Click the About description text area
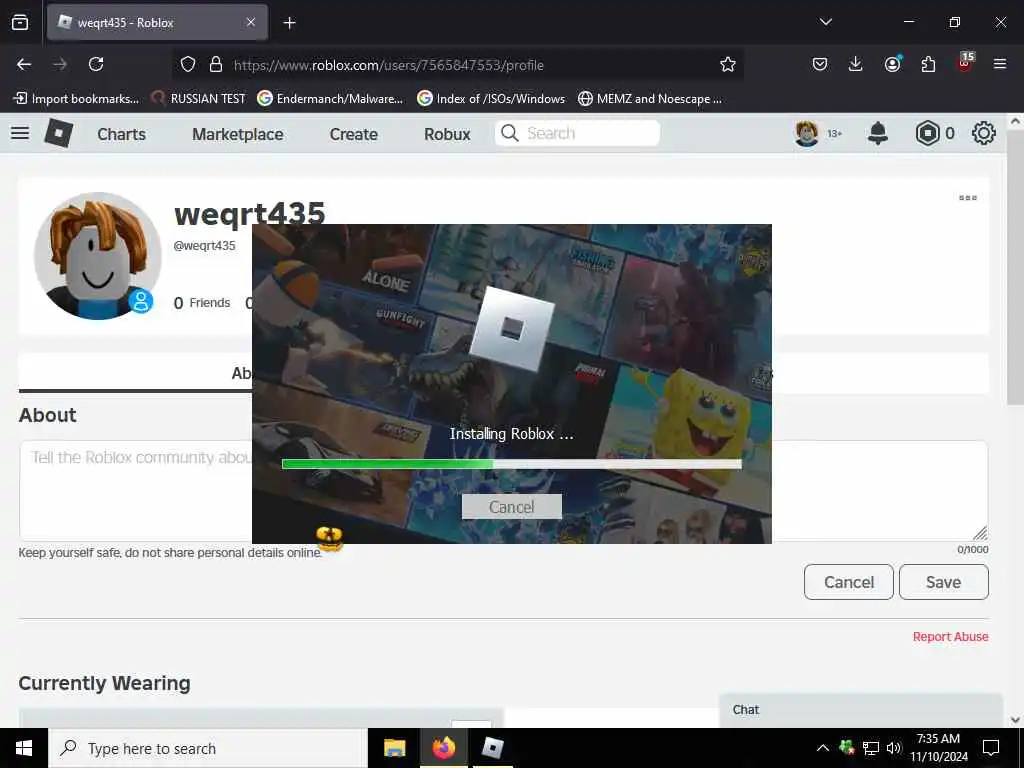Image resolution: width=1024 pixels, height=768 pixels. [x=503, y=490]
